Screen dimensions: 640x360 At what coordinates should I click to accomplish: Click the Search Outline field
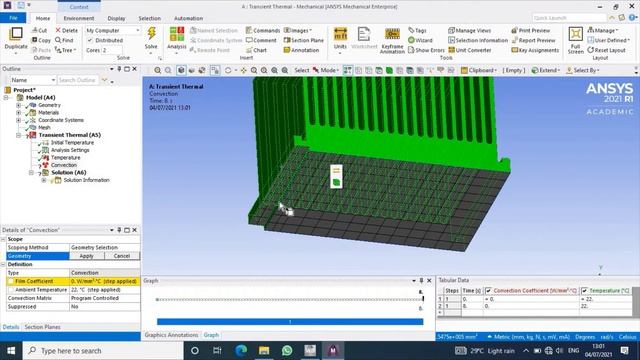(x=78, y=80)
